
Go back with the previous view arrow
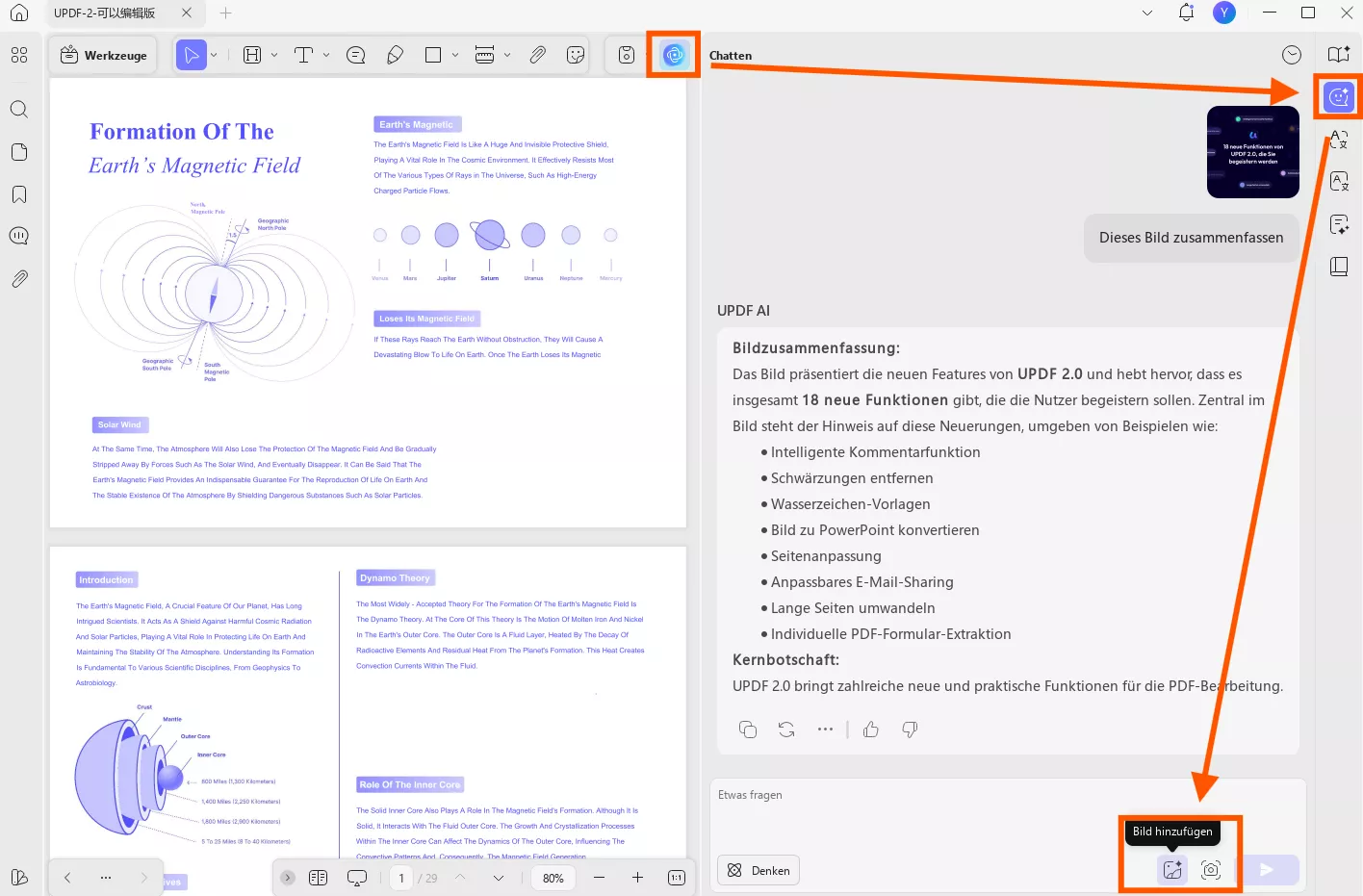coord(67,878)
